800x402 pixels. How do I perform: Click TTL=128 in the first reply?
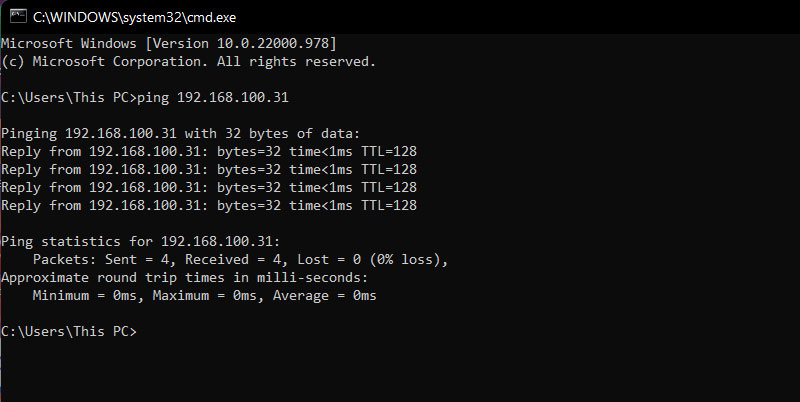pos(389,152)
